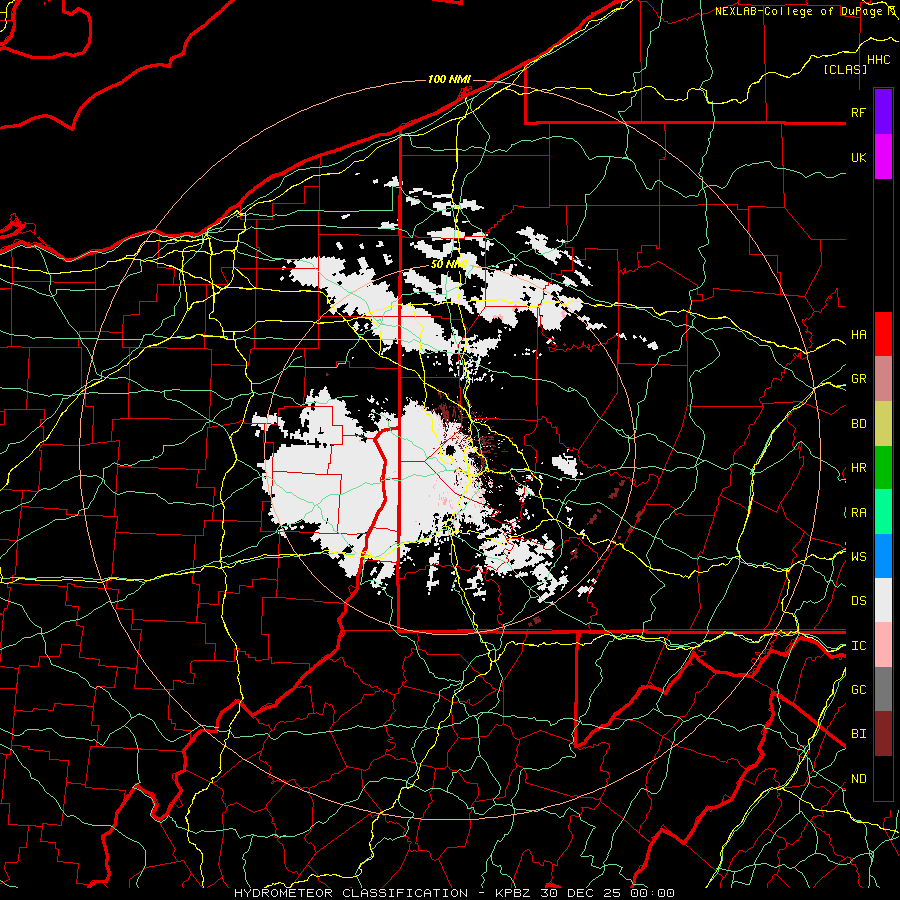Click the WS legend label

858,556
